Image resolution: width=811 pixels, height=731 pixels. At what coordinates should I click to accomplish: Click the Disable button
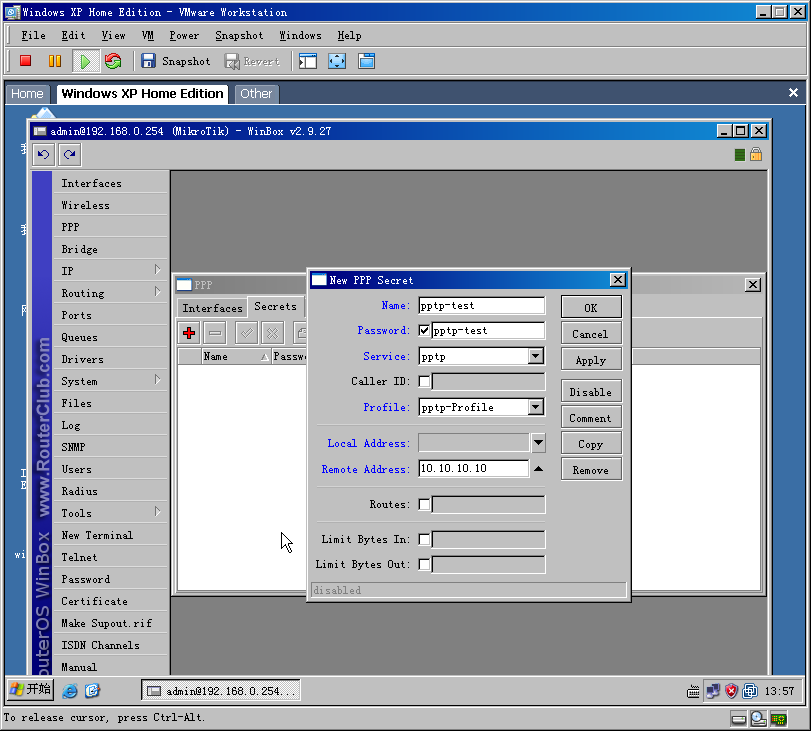pos(591,392)
